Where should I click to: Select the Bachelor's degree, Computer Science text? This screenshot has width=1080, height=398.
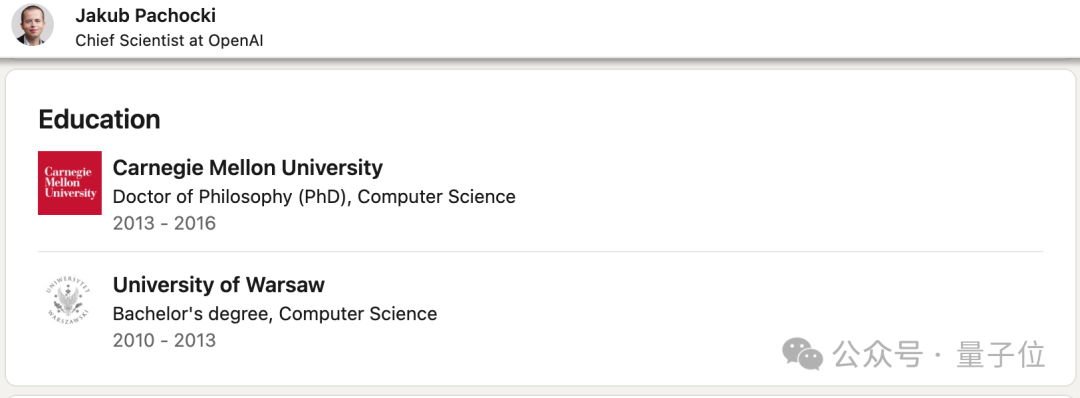(x=275, y=314)
